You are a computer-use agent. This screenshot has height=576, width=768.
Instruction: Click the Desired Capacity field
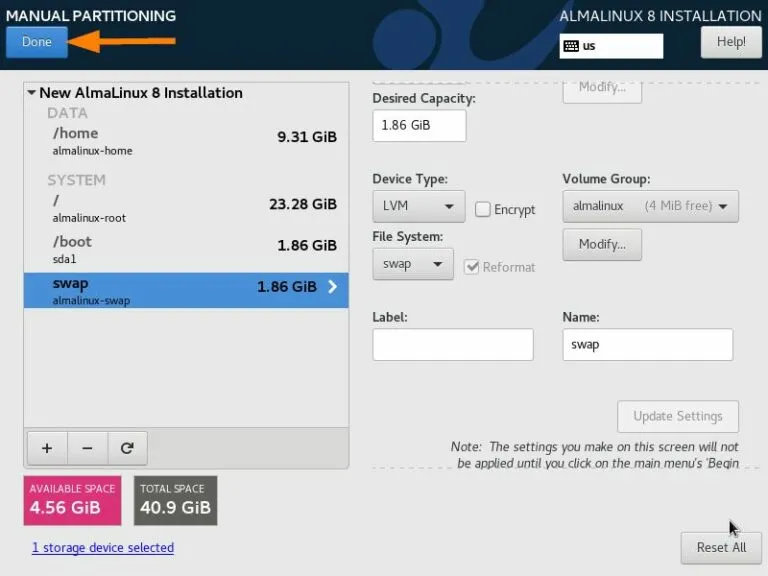pyautogui.click(x=419, y=125)
